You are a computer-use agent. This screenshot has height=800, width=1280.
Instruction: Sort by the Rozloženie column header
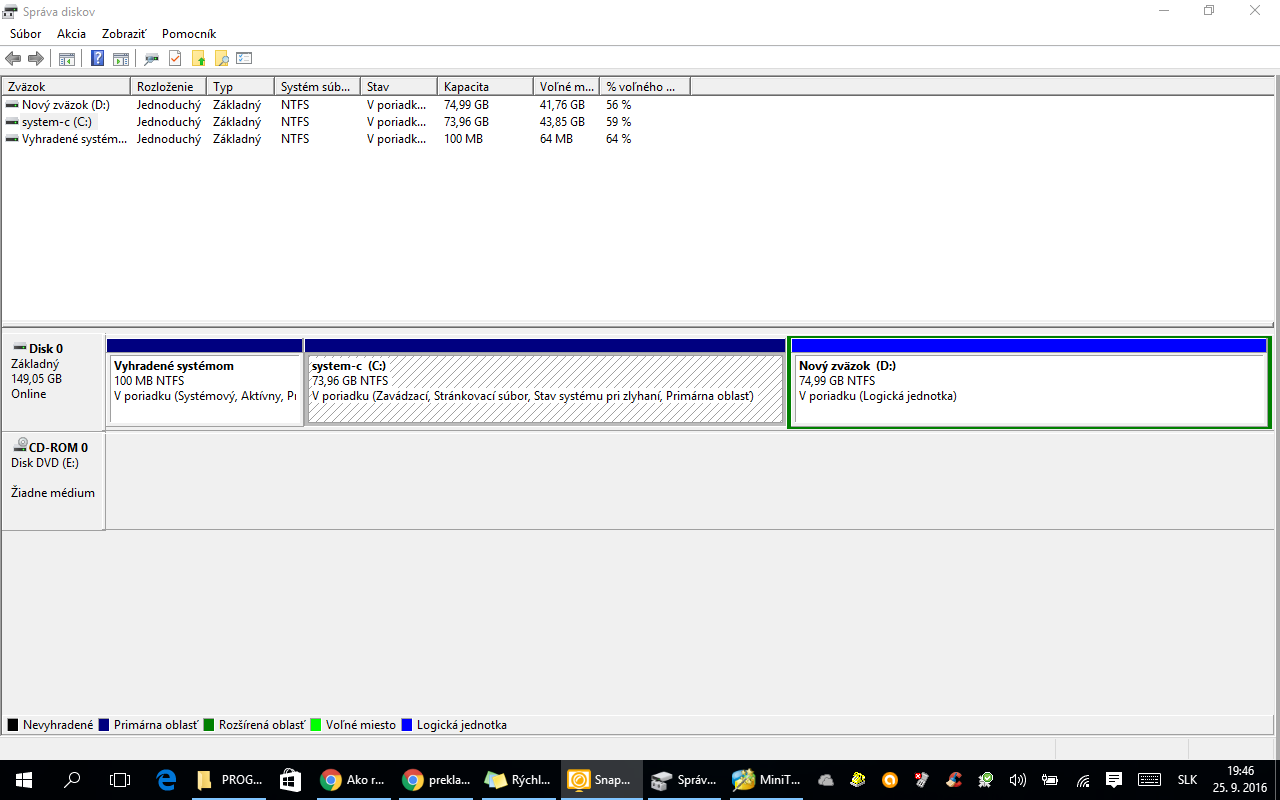coord(169,87)
